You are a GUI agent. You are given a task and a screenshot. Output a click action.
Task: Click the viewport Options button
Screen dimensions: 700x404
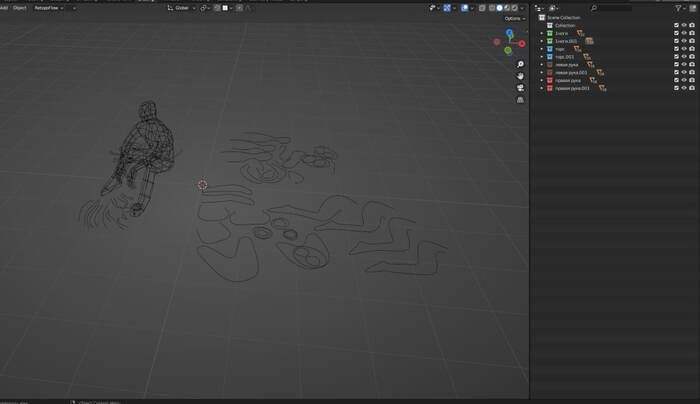coord(514,19)
